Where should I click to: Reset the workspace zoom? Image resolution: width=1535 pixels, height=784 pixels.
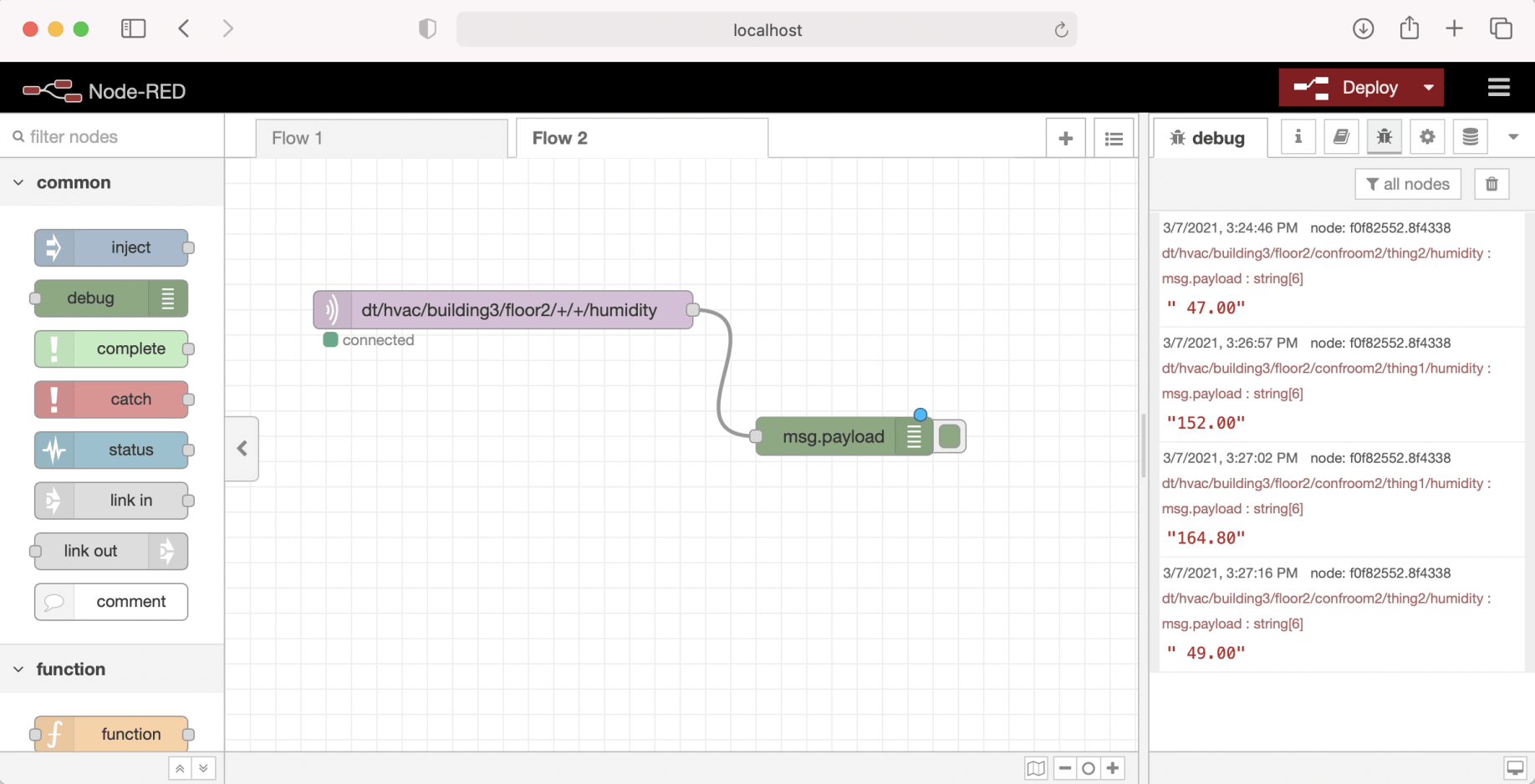[1089, 768]
